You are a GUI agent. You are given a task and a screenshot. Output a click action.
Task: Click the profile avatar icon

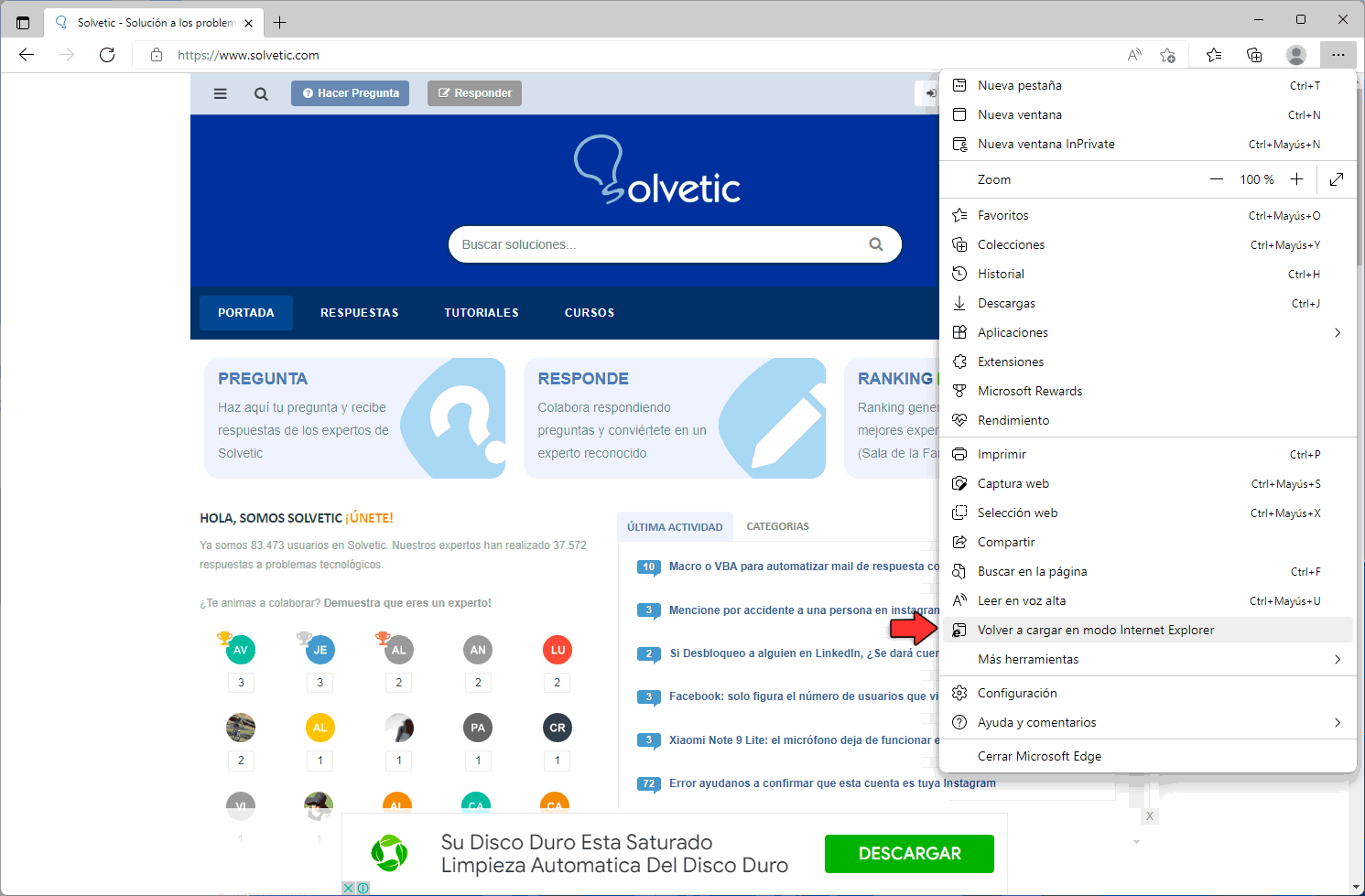click(1295, 55)
